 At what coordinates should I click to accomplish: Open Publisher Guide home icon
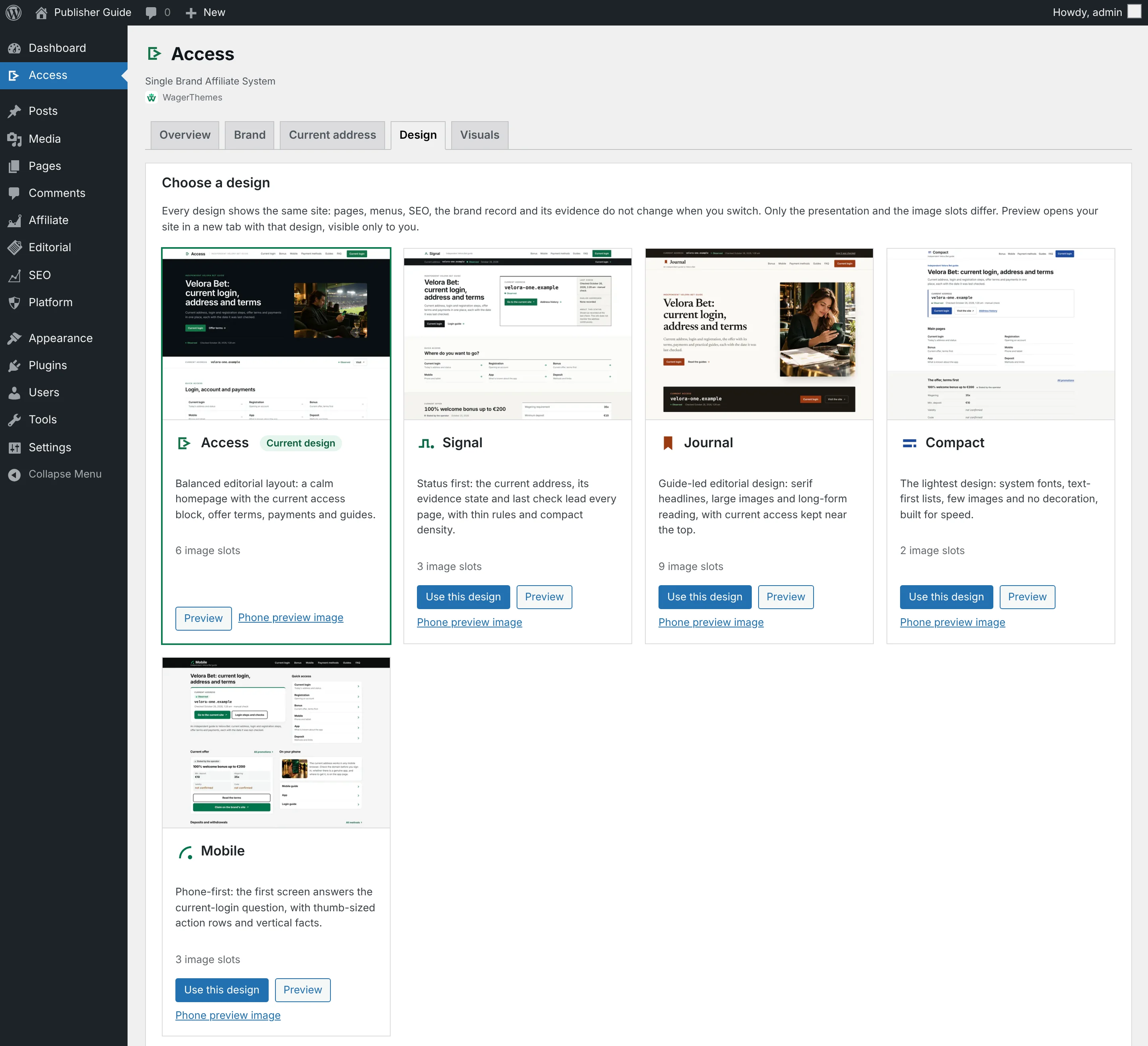[41, 12]
